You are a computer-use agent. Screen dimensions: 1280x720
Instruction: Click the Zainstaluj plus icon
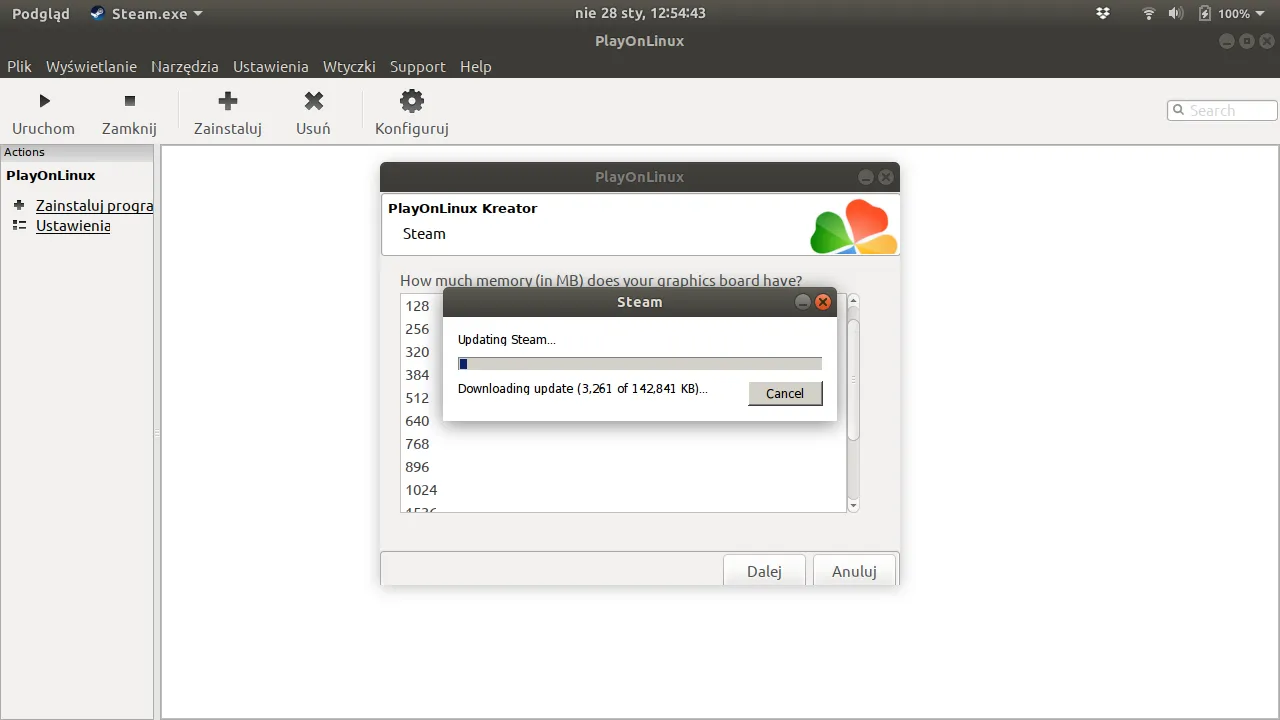click(x=228, y=100)
